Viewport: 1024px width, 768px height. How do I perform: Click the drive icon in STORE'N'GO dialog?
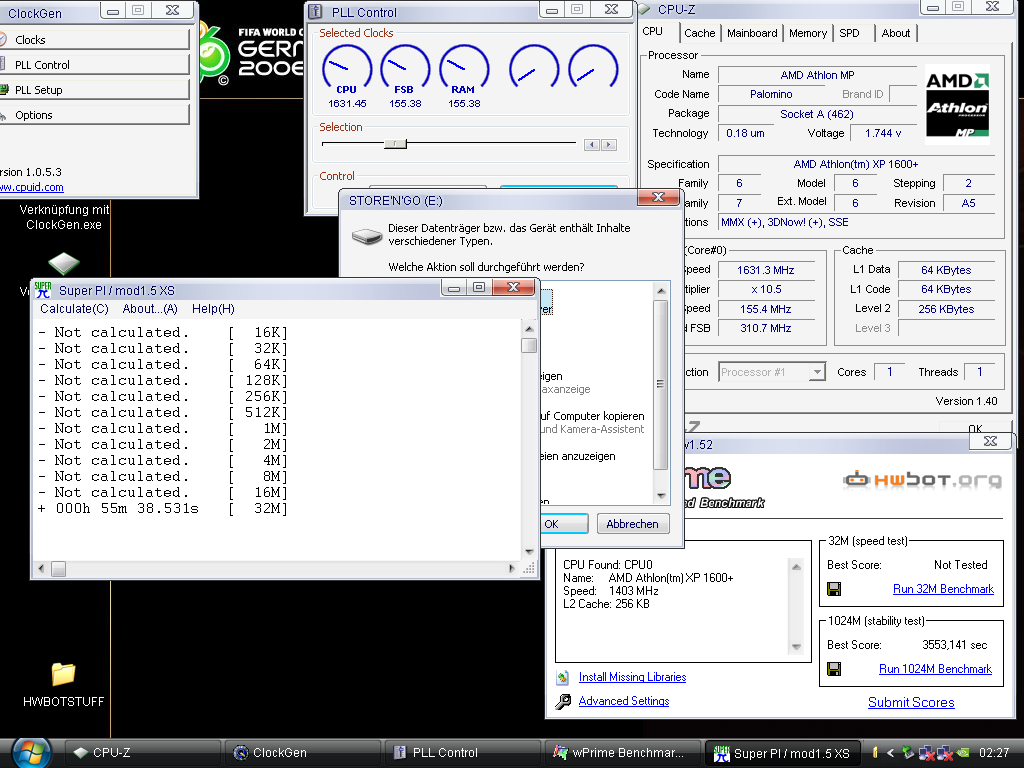[366, 235]
